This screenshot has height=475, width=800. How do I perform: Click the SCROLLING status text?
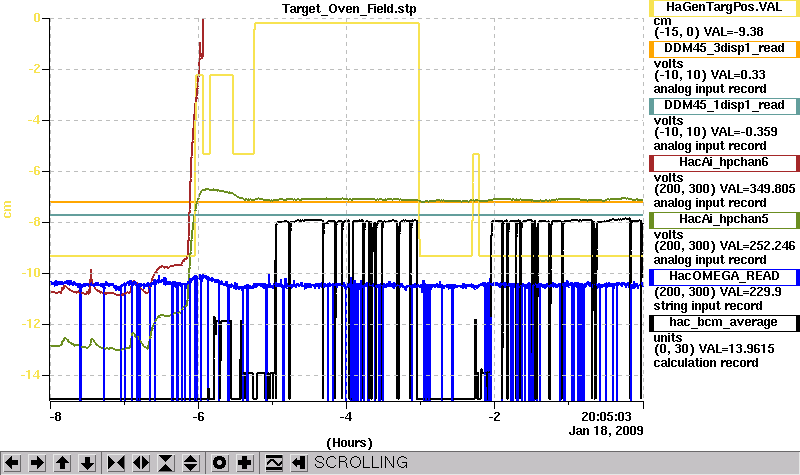361,462
